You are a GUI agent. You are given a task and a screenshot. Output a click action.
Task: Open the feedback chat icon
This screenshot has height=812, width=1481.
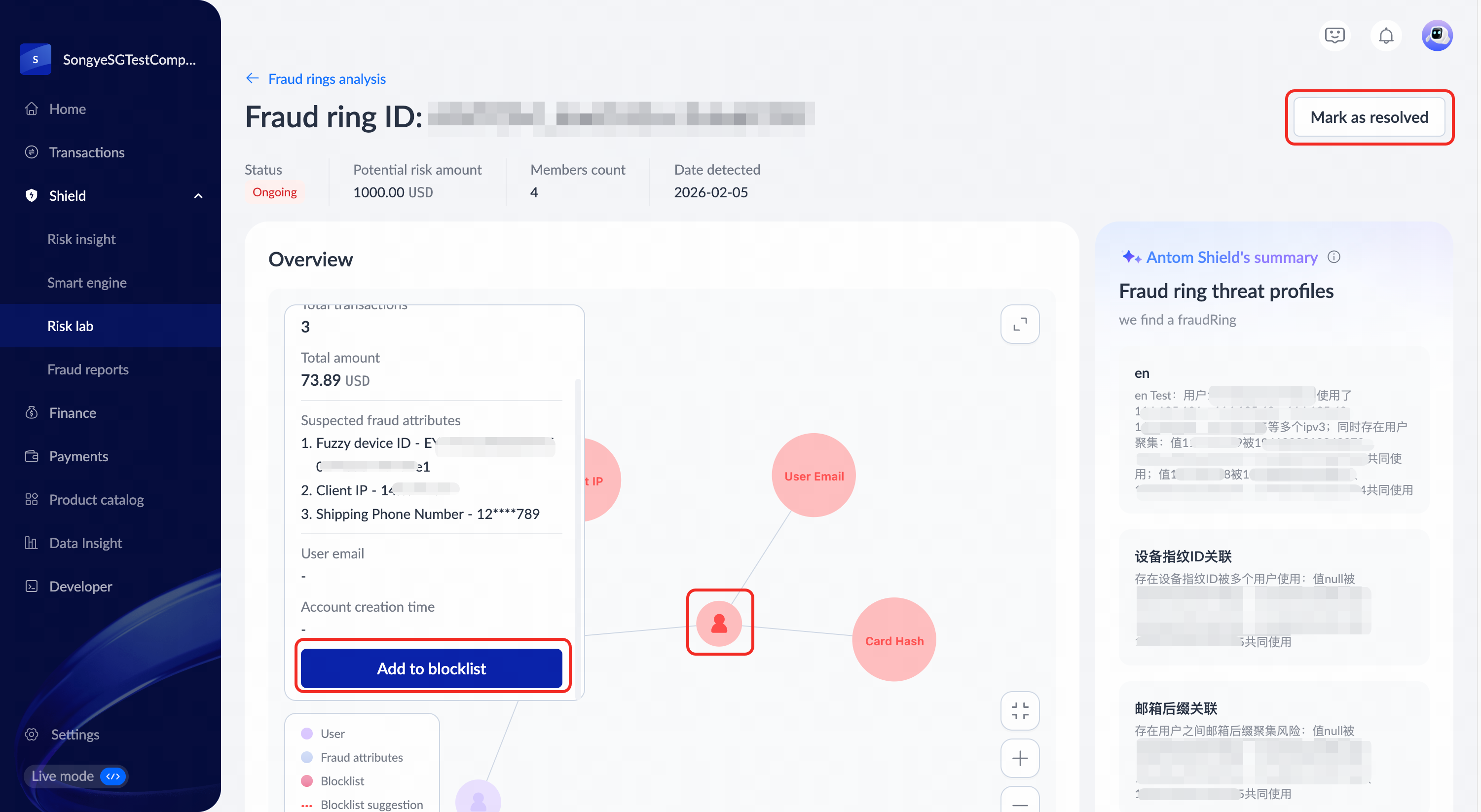click(x=1334, y=36)
